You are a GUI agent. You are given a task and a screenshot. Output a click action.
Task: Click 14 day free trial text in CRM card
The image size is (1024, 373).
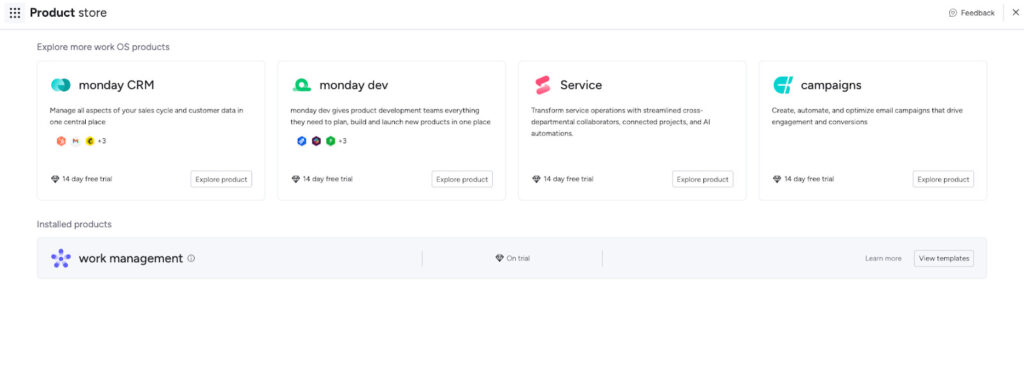click(87, 179)
